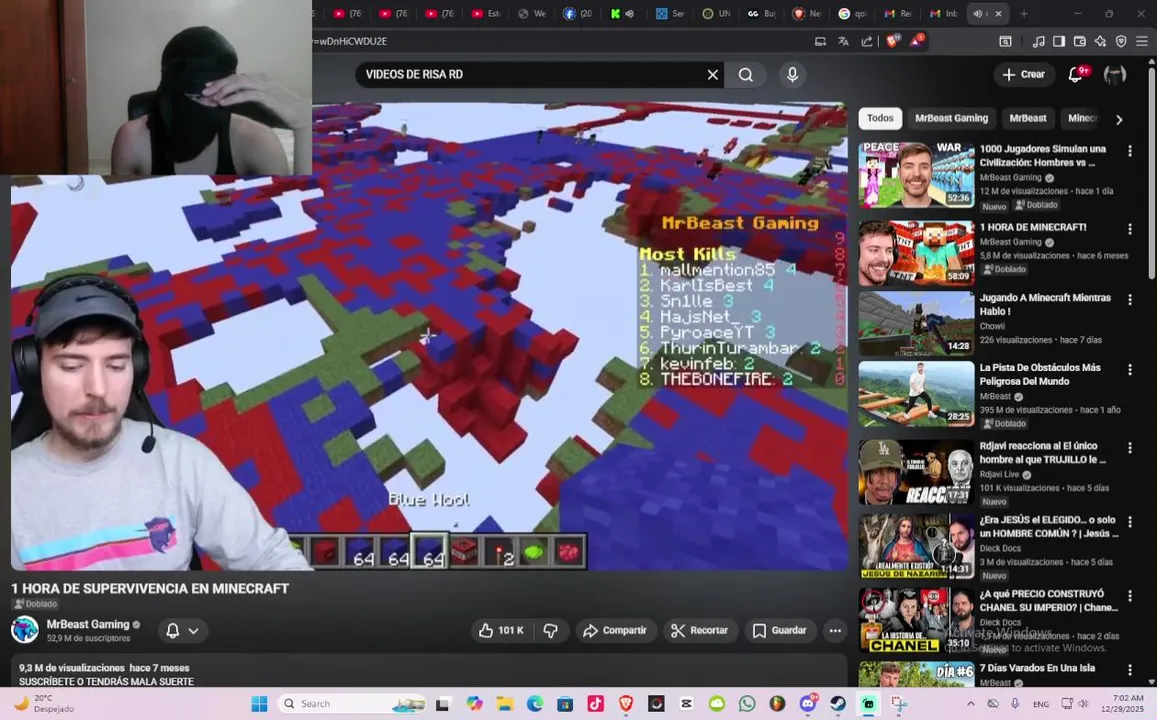Close the active YouTube tab
The width and height of the screenshot is (1157, 720).
pyautogui.click(x=998, y=13)
